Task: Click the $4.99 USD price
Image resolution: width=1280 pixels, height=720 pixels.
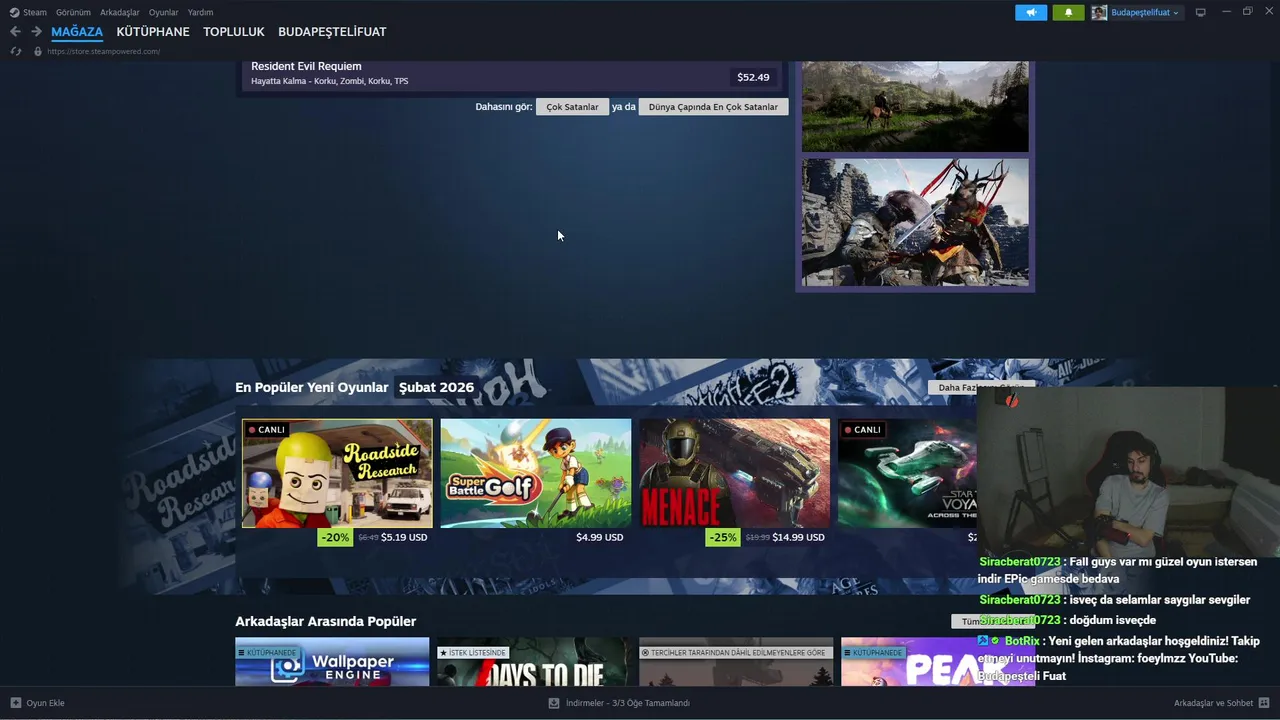Action: tap(600, 537)
